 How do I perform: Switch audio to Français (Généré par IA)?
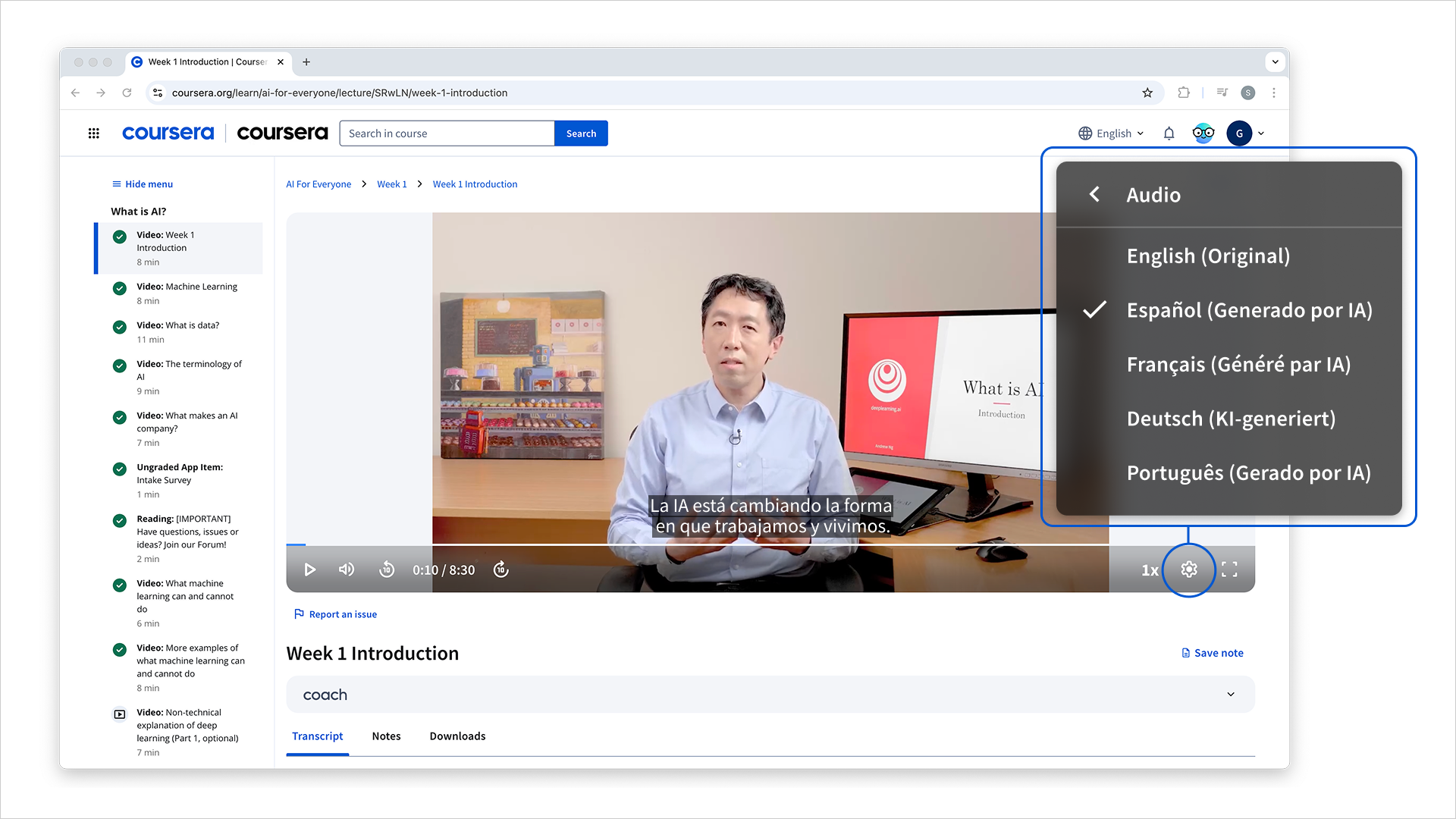(1239, 364)
